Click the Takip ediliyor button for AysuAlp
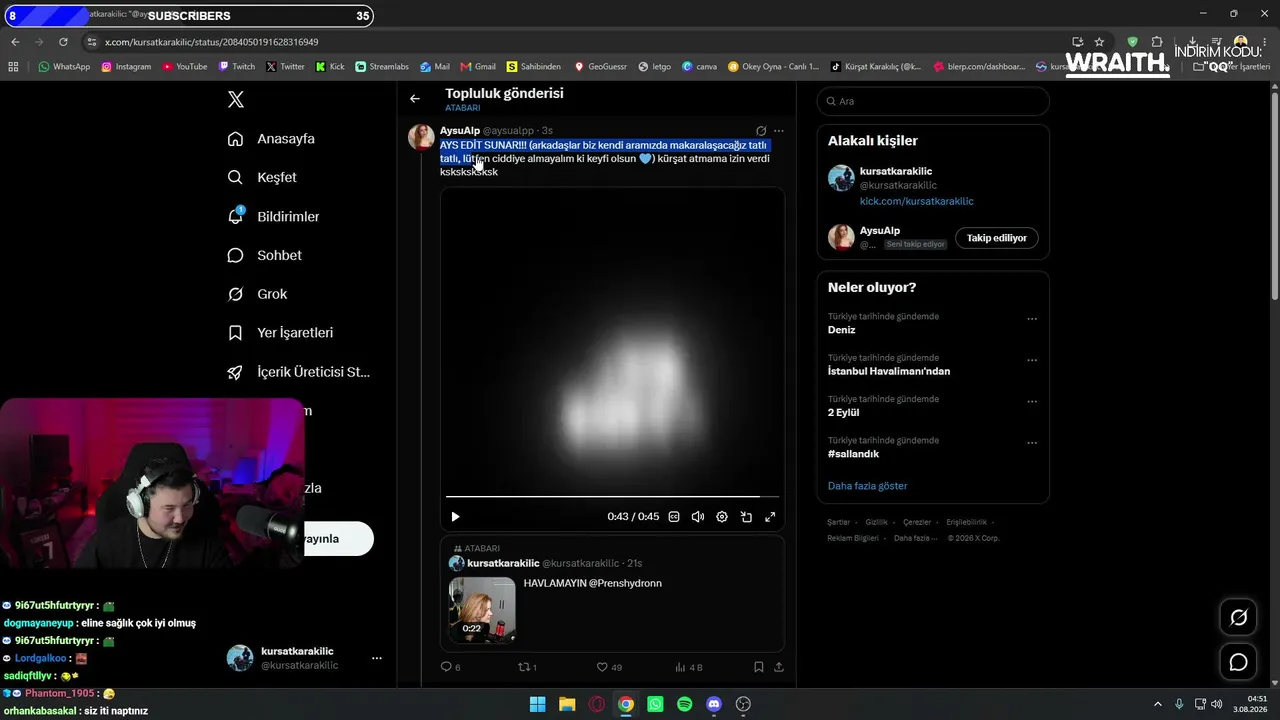The height and width of the screenshot is (720, 1280). point(997,238)
